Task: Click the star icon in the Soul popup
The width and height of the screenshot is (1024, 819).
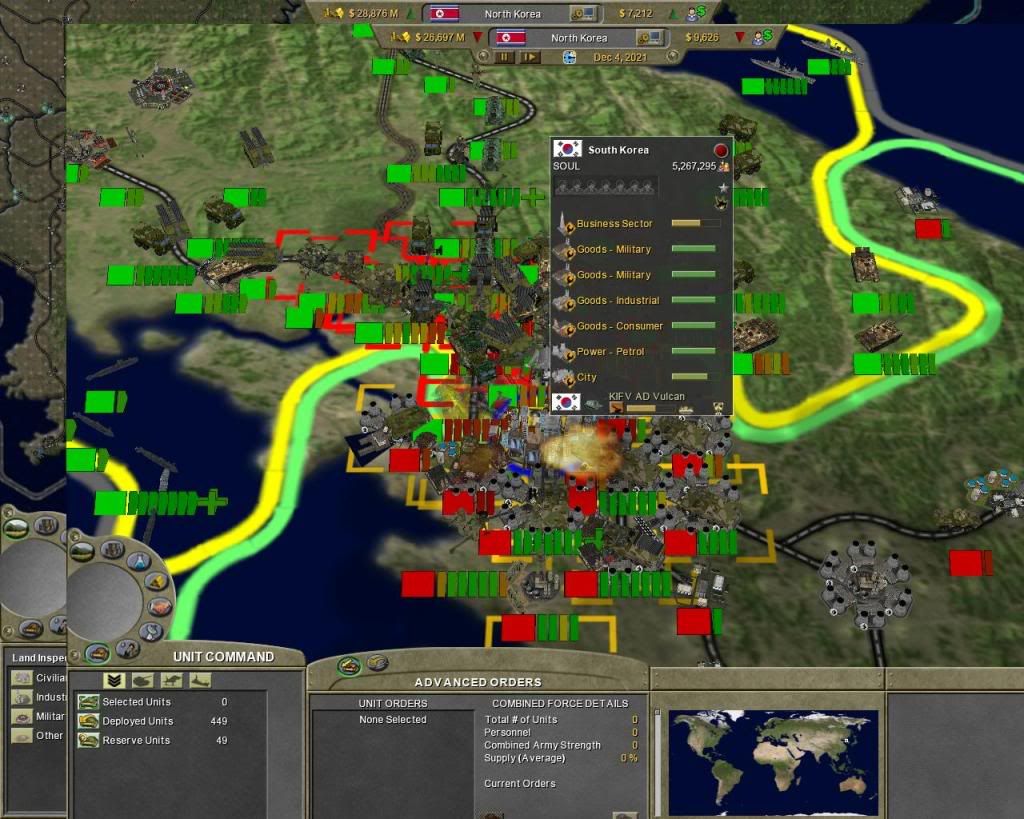Action: point(723,188)
